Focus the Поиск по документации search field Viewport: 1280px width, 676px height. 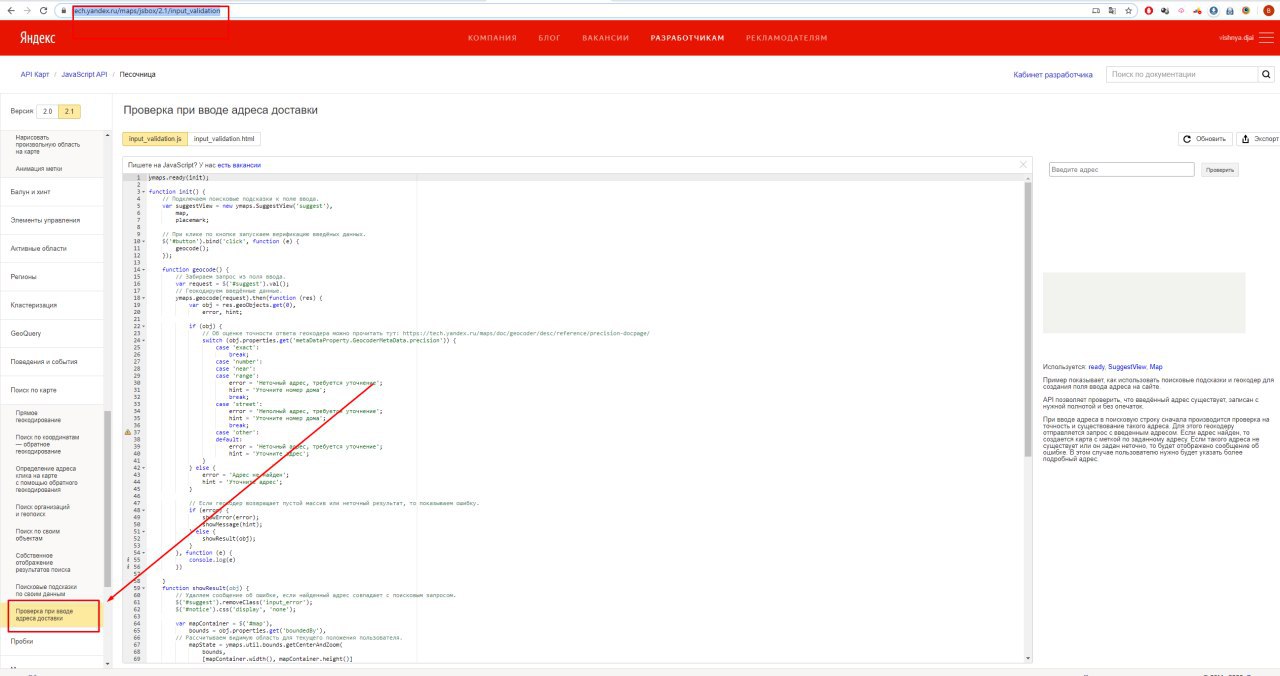click(1182, 74)
